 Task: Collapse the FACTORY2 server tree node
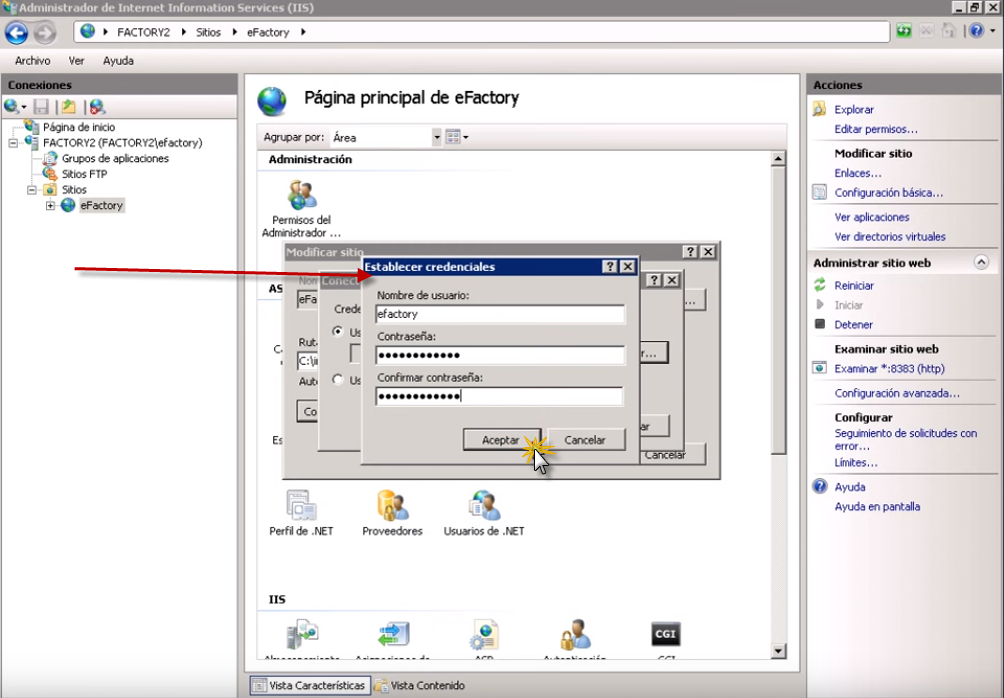pos(13,143)
